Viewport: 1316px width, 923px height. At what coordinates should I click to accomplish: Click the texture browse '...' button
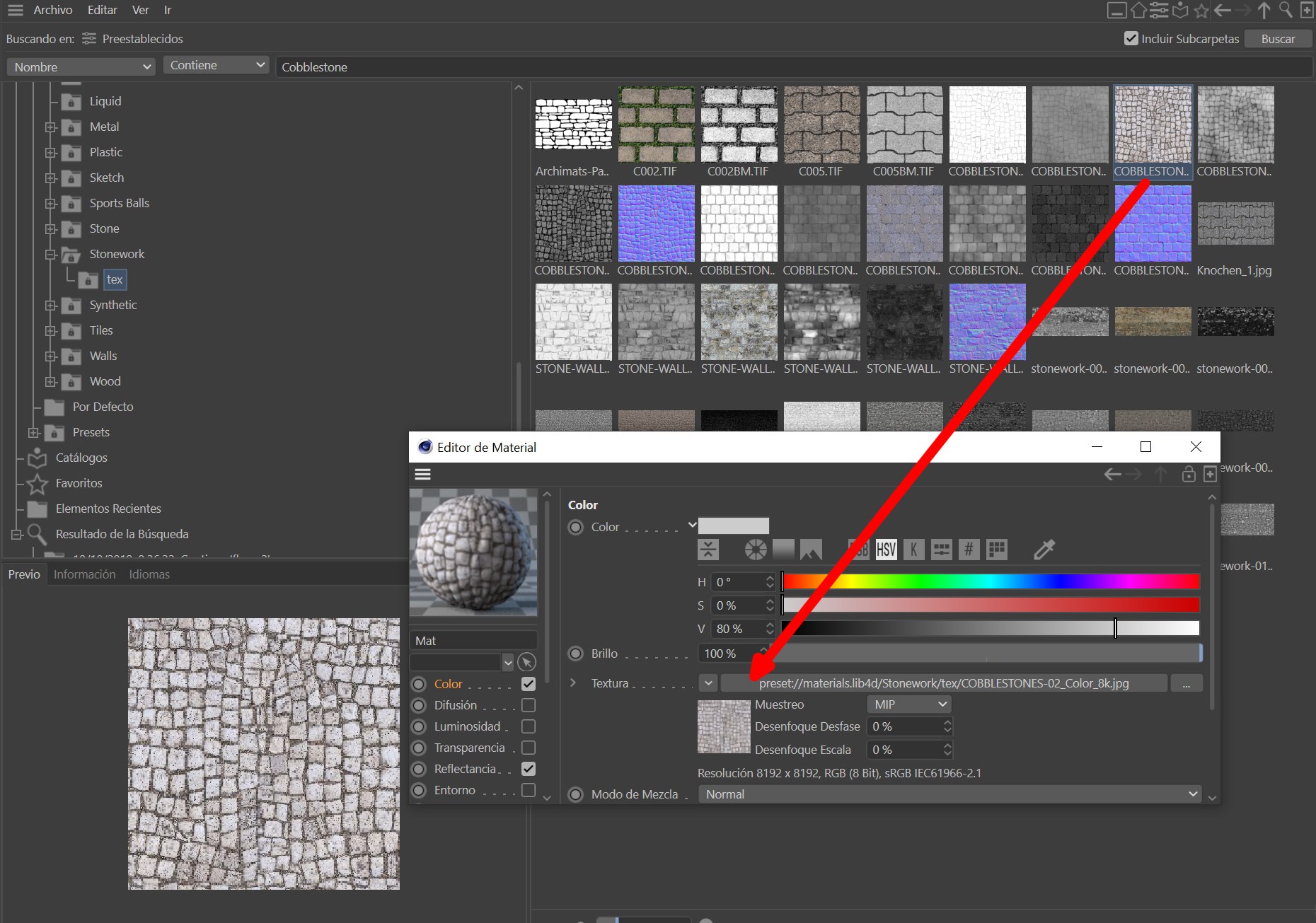tap(1186, 683)
